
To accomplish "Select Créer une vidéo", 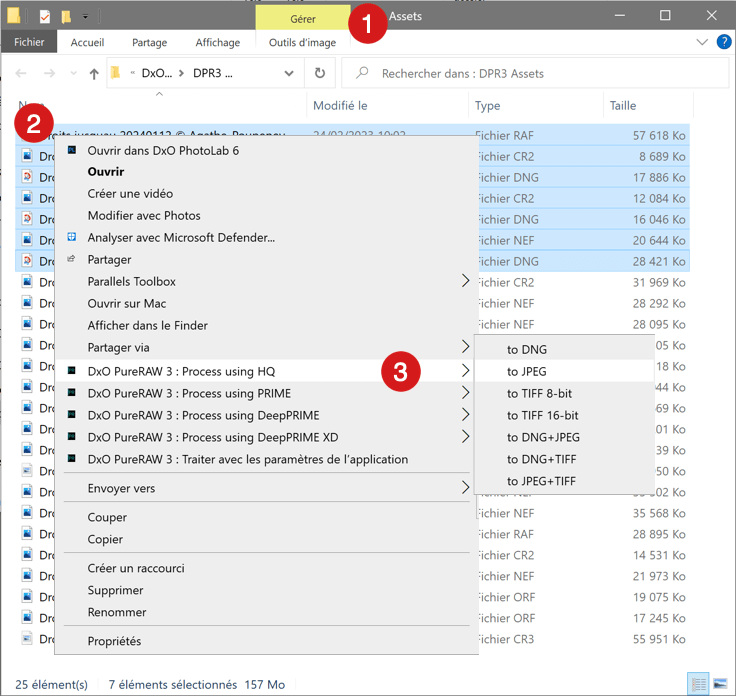I will click(130, 194).
